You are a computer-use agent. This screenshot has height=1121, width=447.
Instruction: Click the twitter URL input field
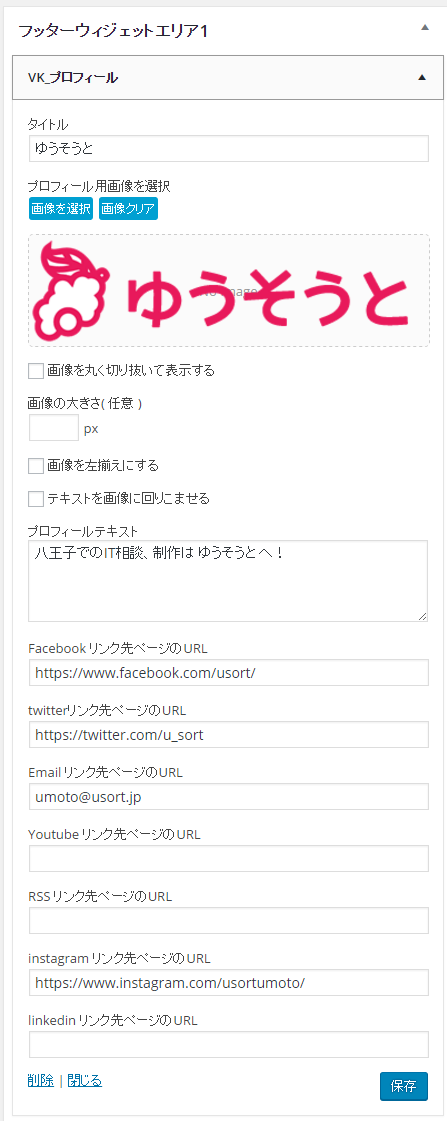pyautogui.click(x=229, y=734)
